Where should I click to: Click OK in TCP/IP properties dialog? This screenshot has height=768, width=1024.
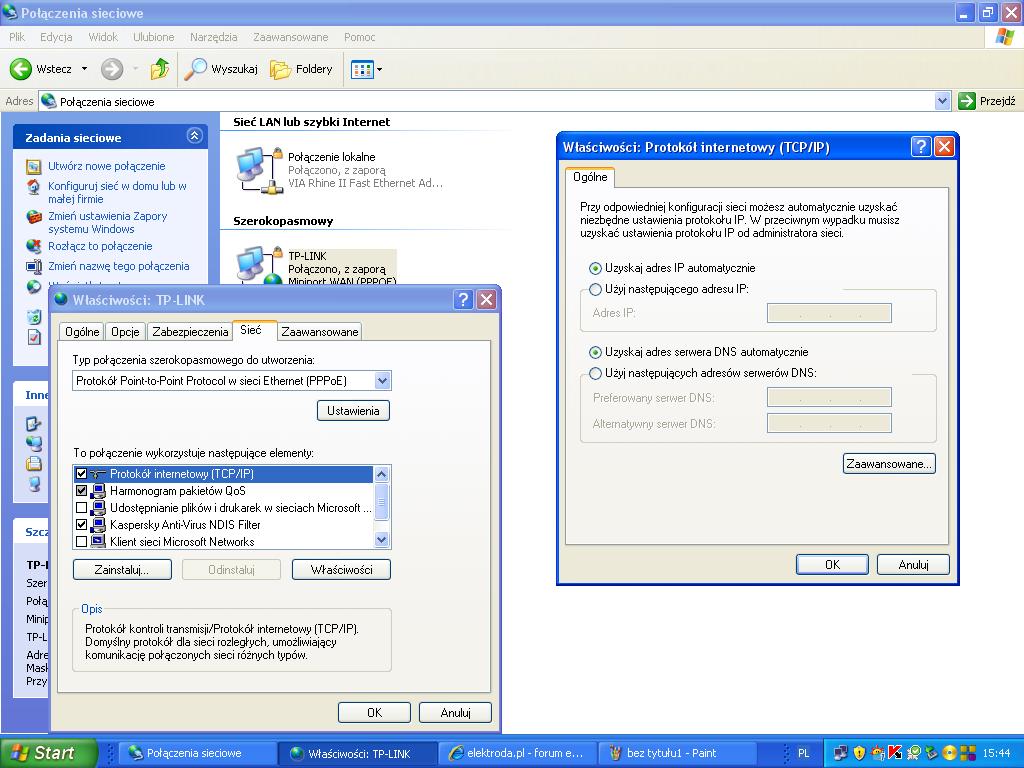coord(832,564)
